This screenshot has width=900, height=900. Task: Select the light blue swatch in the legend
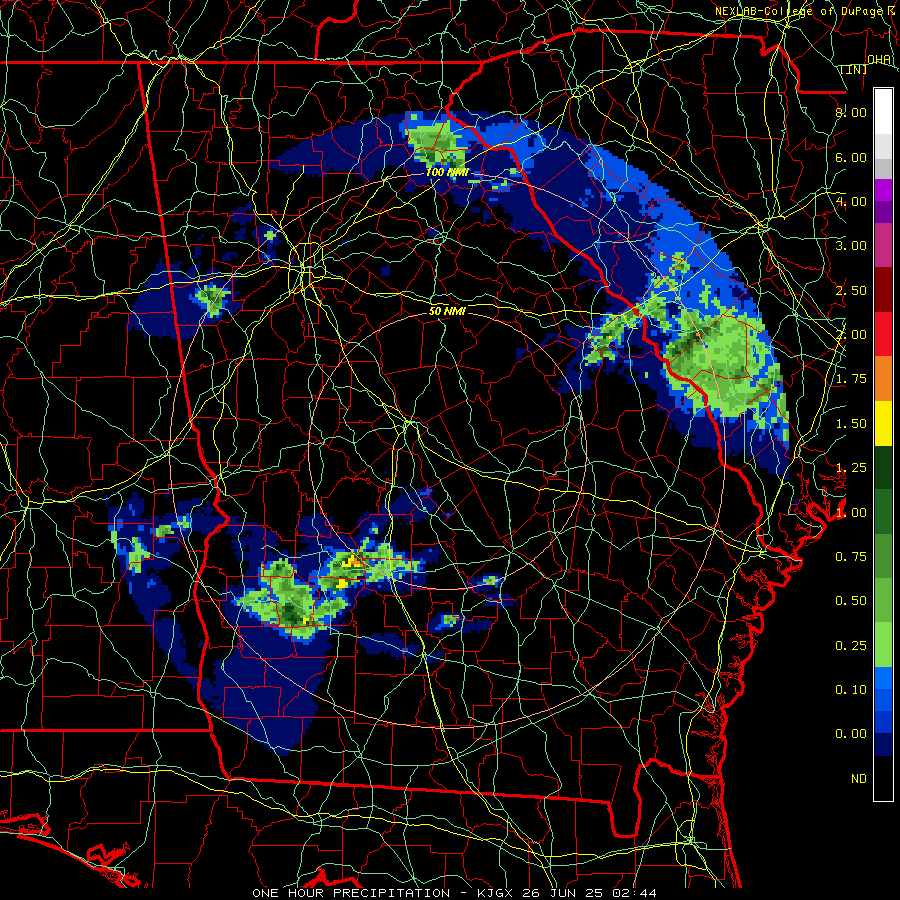tap(883, 678)
